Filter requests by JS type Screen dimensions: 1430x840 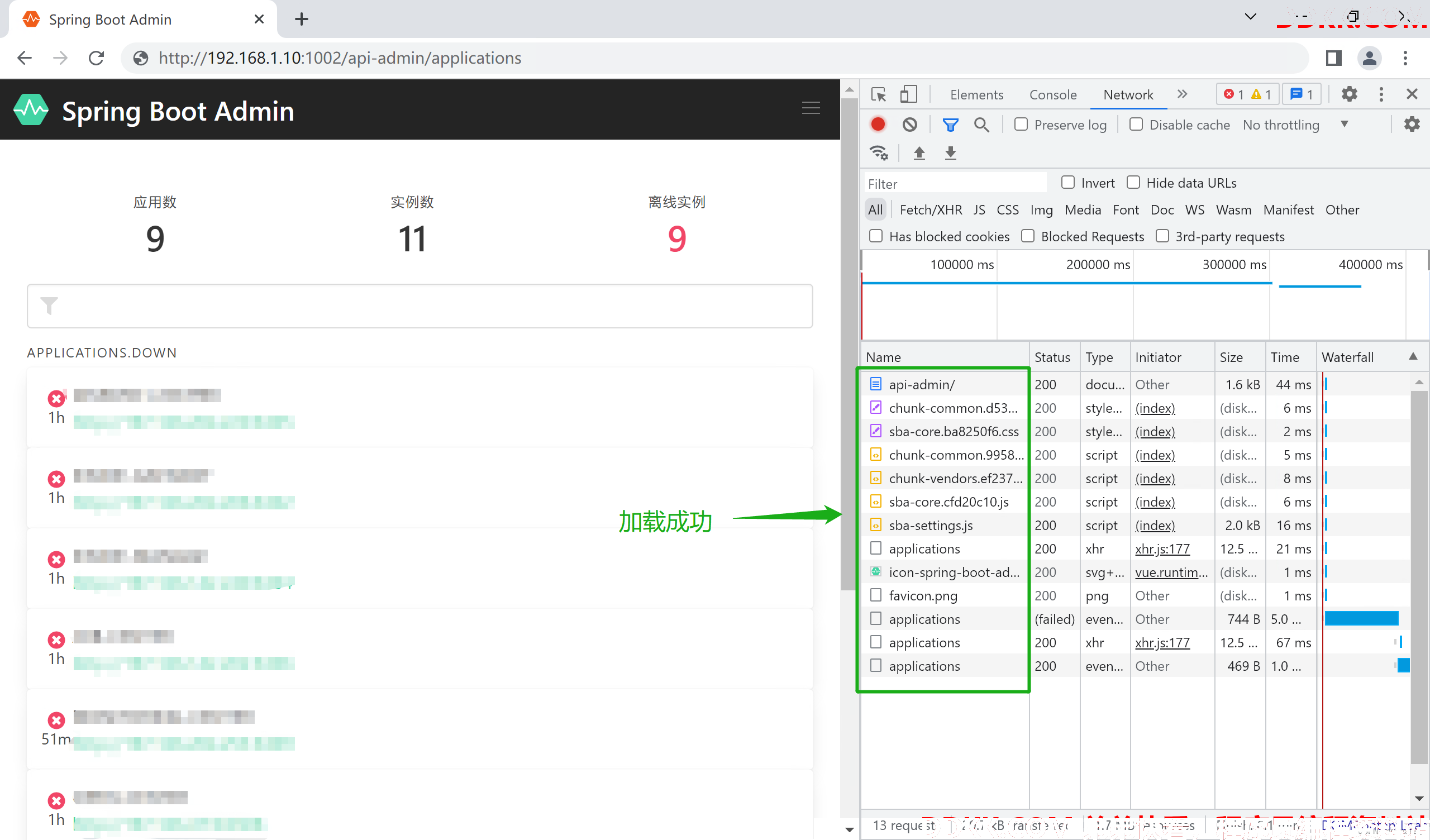(979, 210)
